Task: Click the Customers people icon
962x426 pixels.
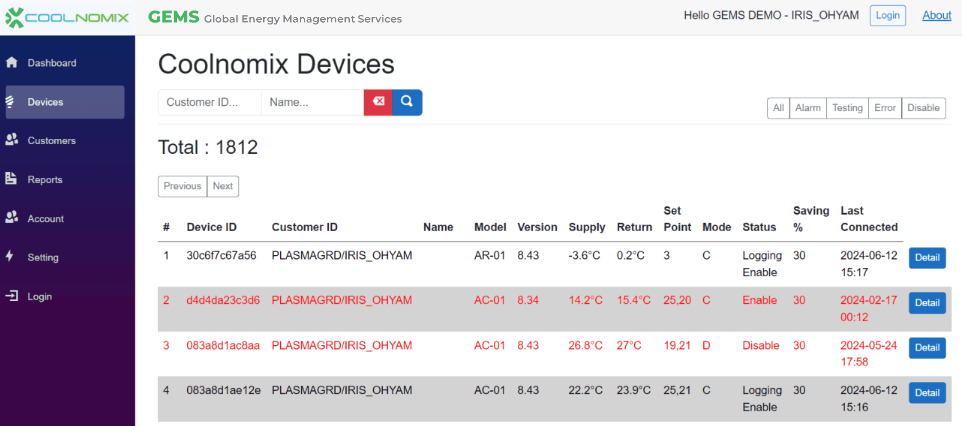Action: tap(12, 140)
